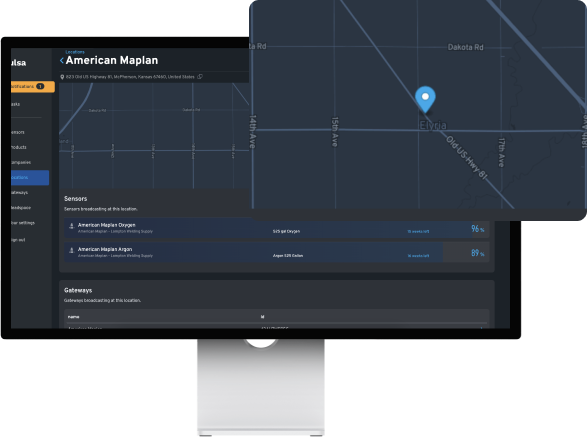Click the id column header in Gateways table

pyautogui.click(x=262, y=317)
